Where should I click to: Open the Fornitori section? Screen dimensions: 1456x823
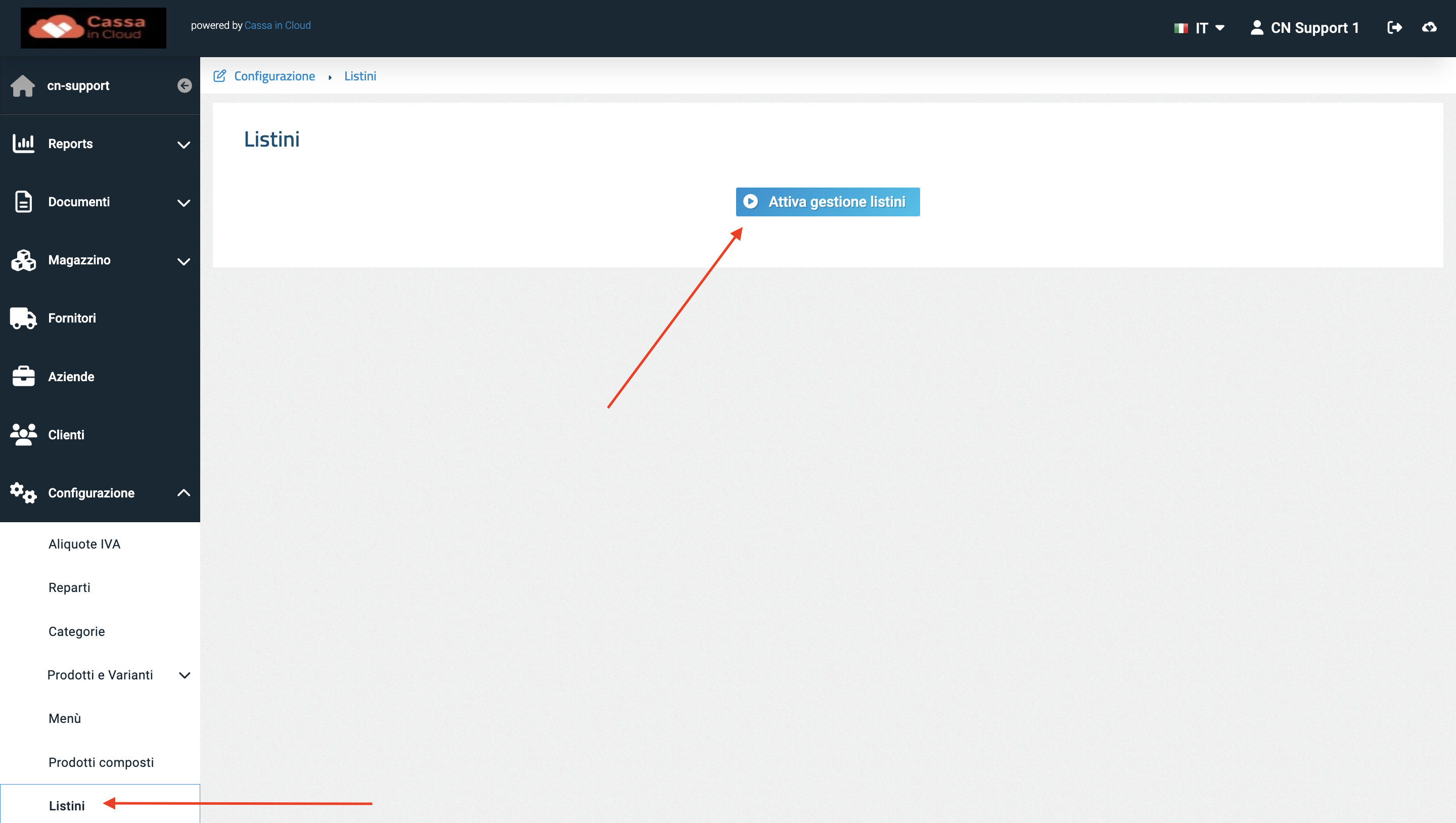pos(72,318)
